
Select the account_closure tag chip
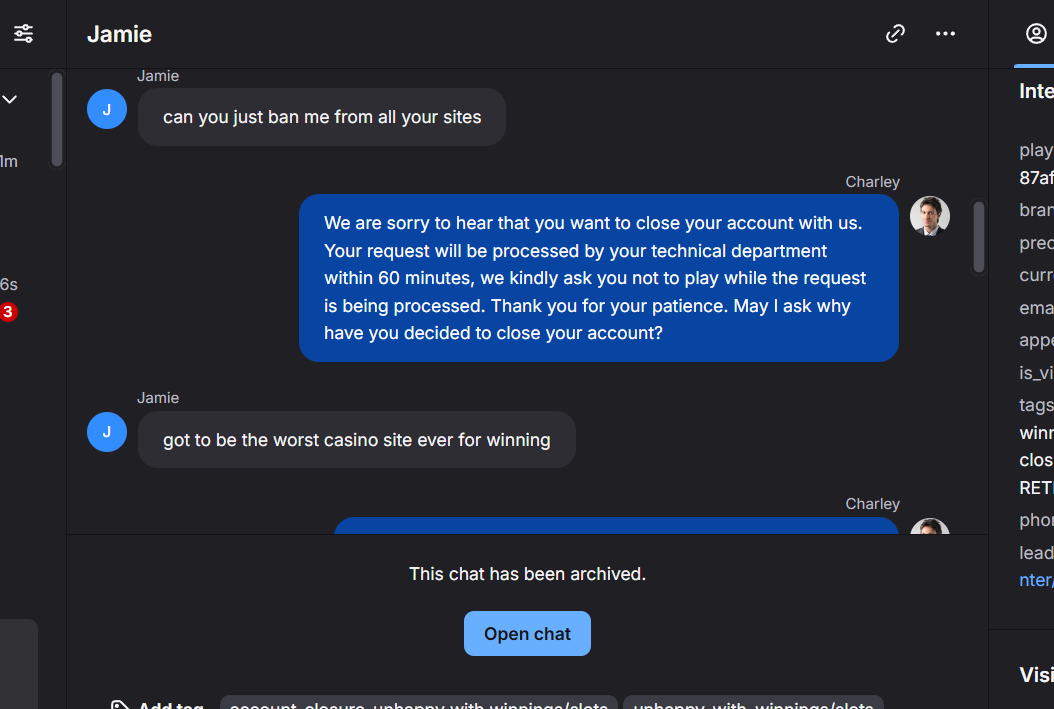[x=419, y=704]
